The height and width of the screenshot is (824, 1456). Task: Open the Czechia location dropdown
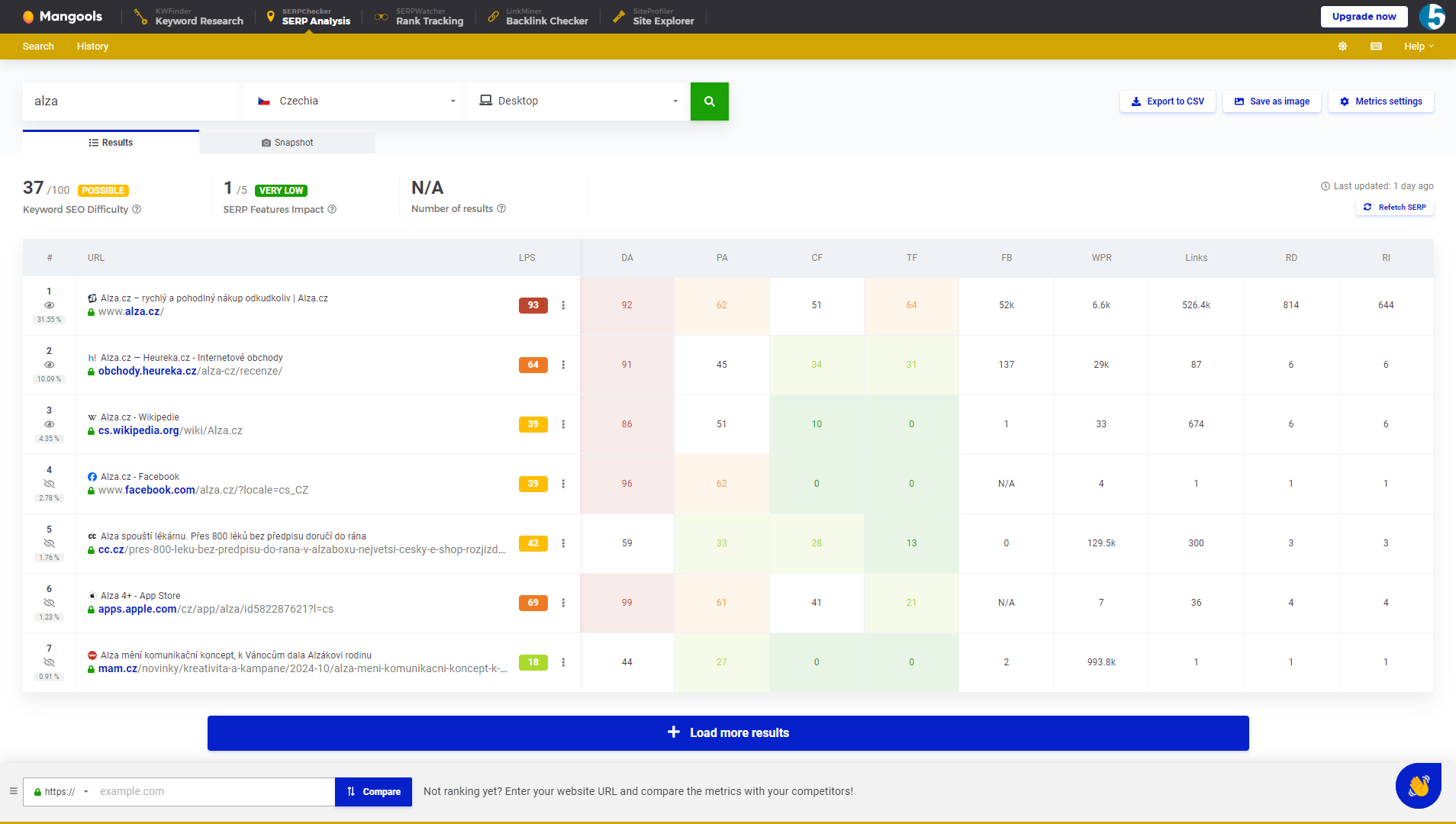pyautogui.click(x=356, y=101)
